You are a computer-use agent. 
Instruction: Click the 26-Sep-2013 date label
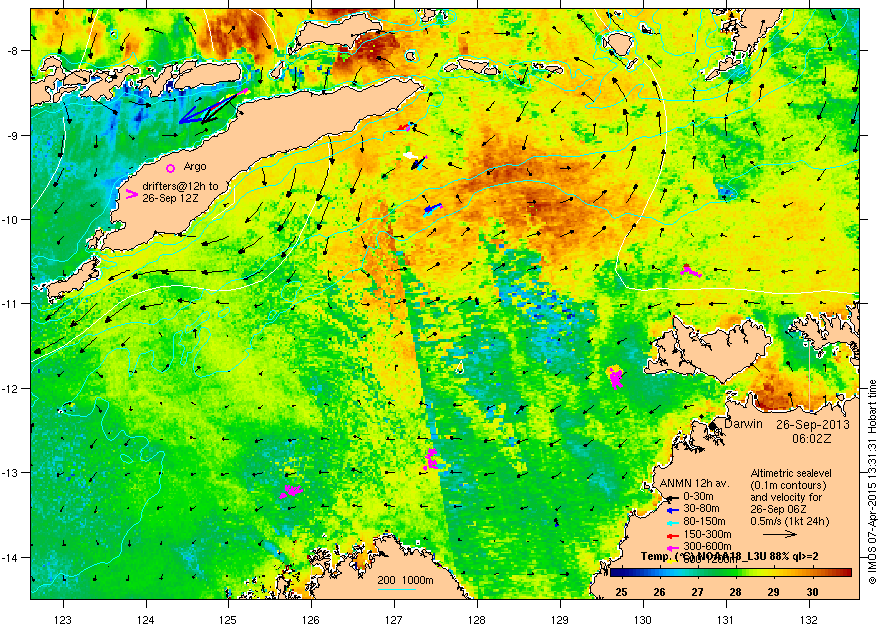point(813,425)
